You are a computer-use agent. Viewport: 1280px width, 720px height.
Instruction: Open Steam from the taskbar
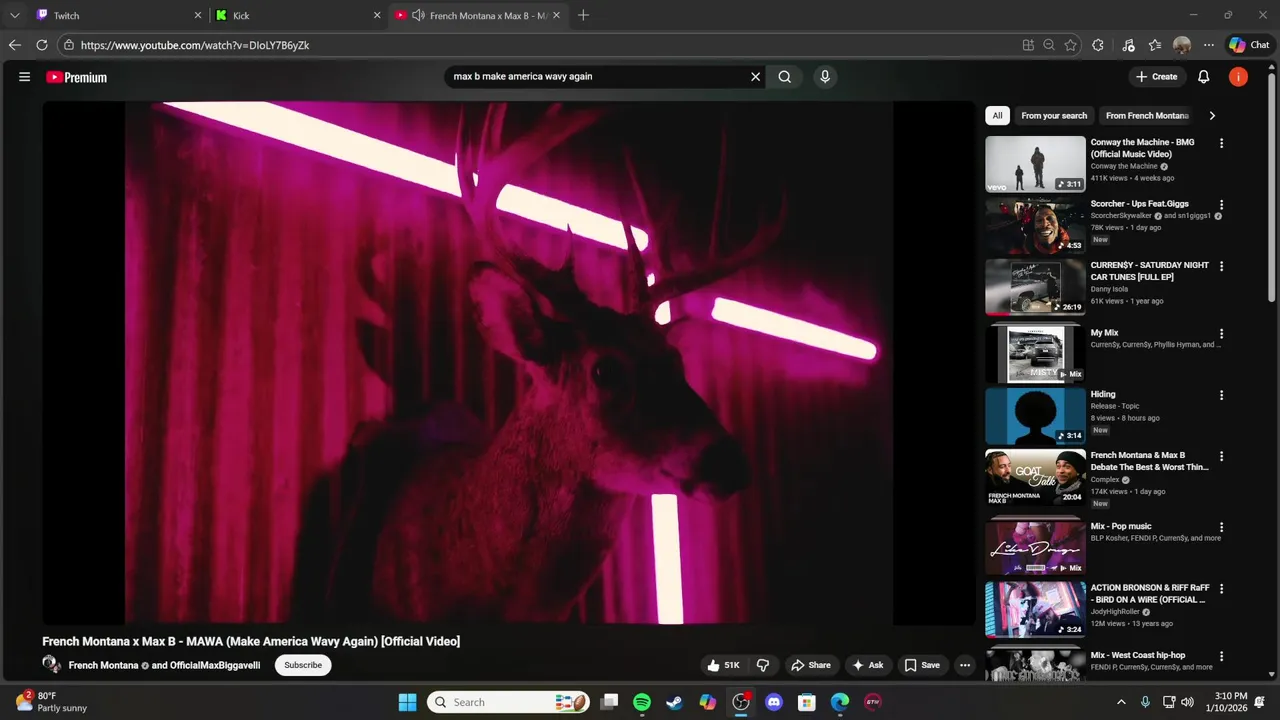[675, 702]
